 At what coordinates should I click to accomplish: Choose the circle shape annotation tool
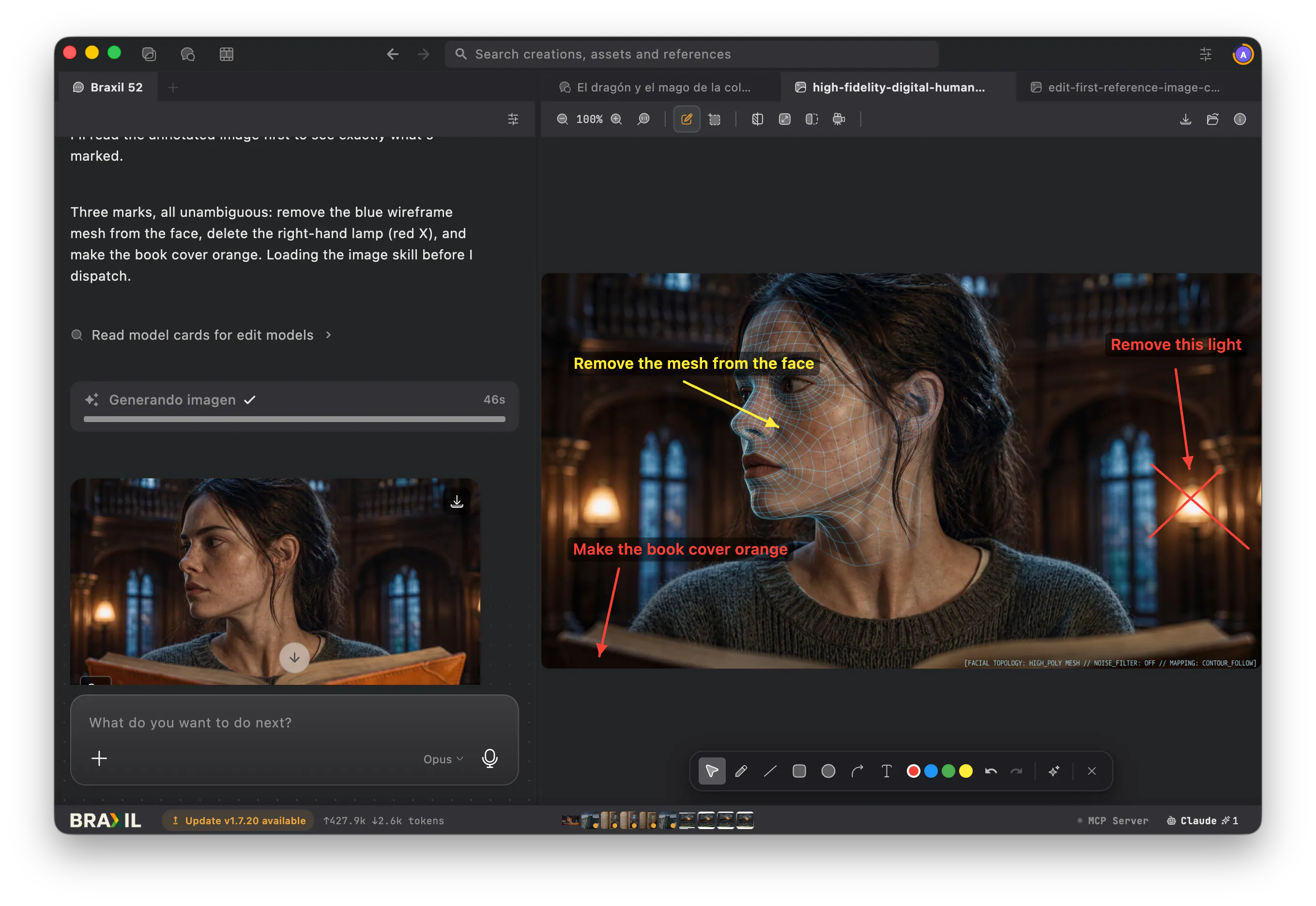pyautogui.click(x=827, y=771)
